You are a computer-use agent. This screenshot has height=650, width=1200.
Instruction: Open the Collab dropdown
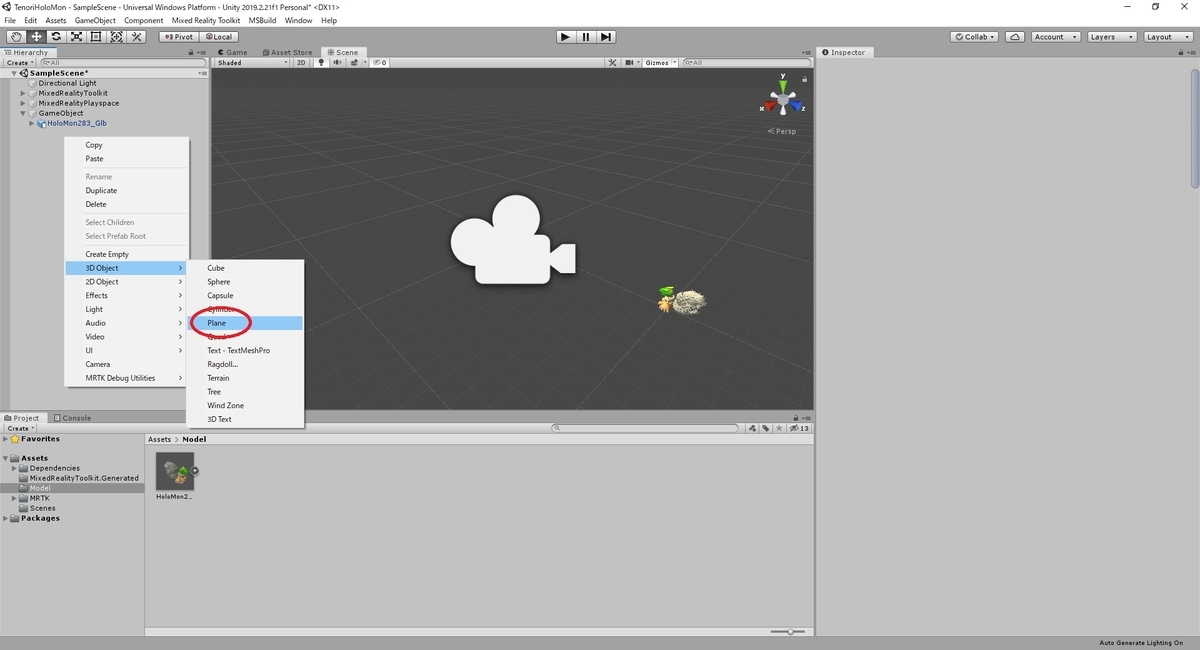tap(974, 37)
